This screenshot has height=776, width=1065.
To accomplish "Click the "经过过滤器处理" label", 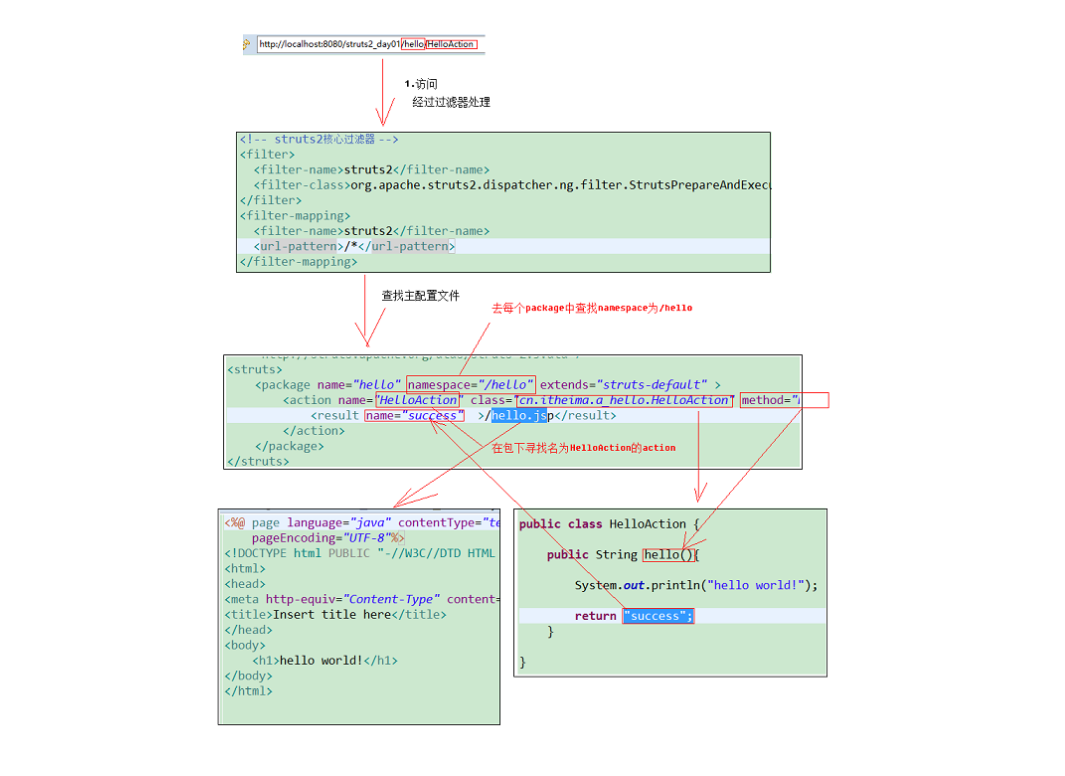I will click(451, 102).
